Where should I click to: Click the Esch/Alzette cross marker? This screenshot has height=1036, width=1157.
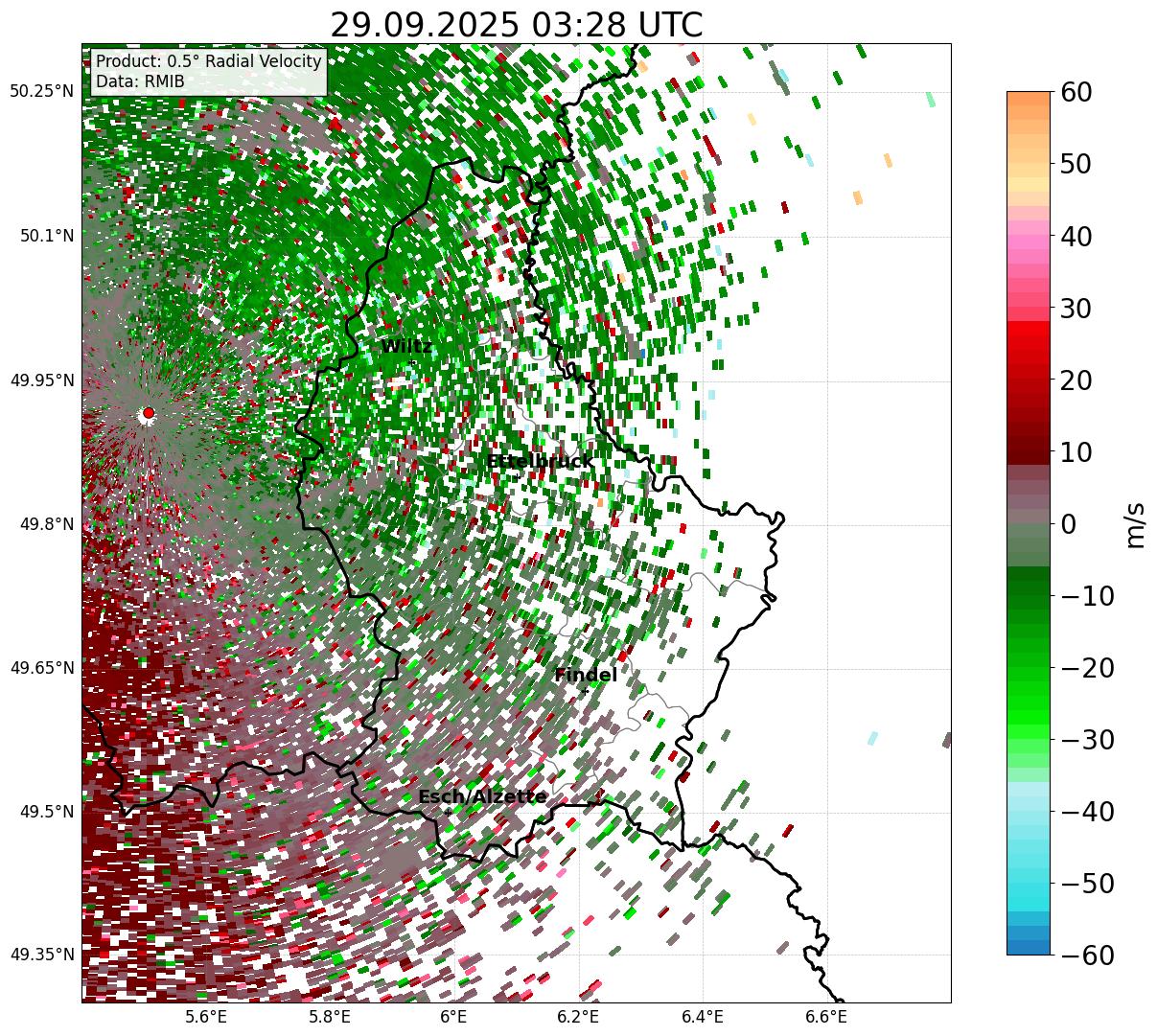pyautogui.click(x=448, y=812)
